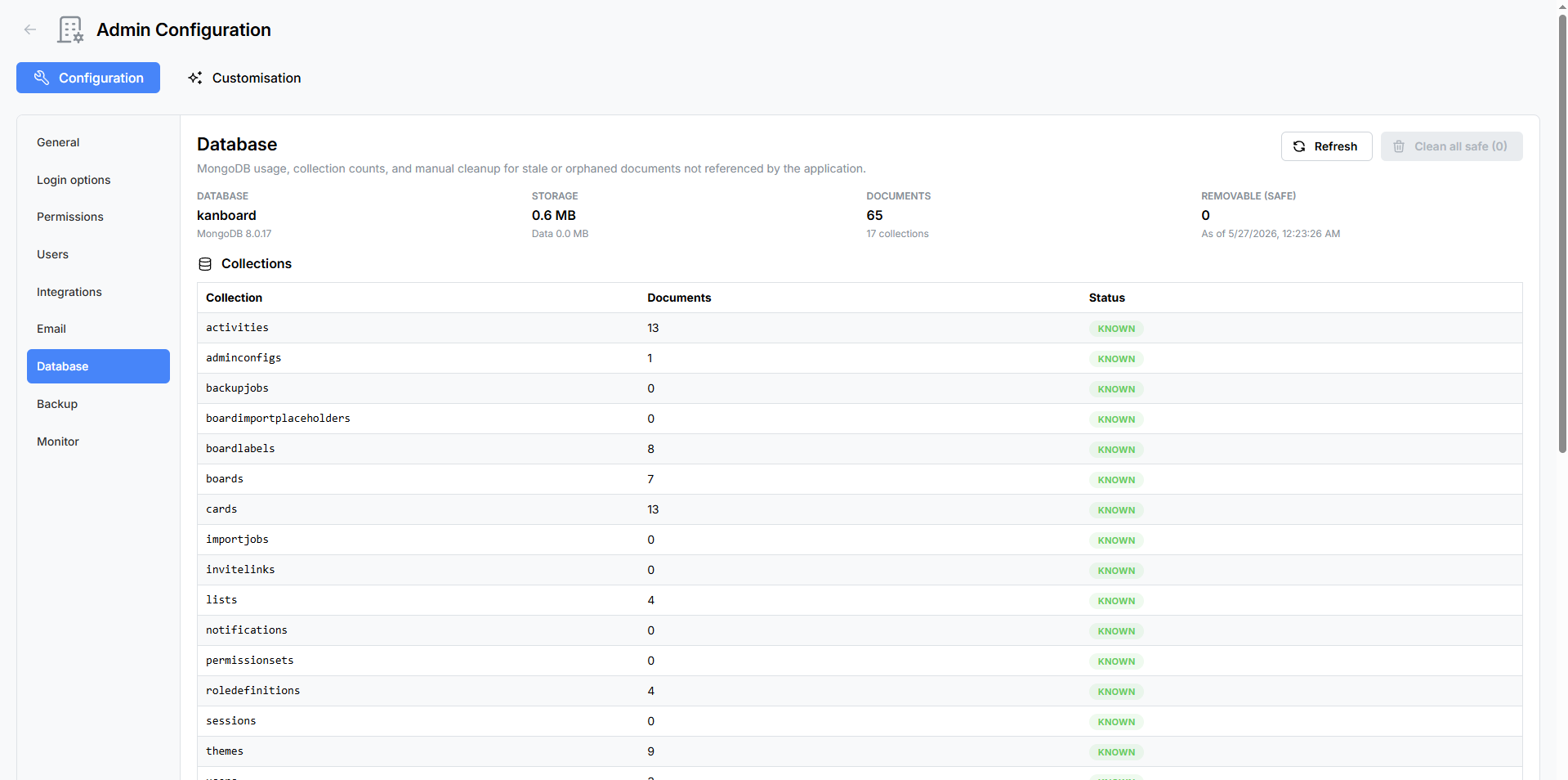Select the cards collection name
Screen dimensions: 1568x780
pyautogui.click(x=221, y=509)
